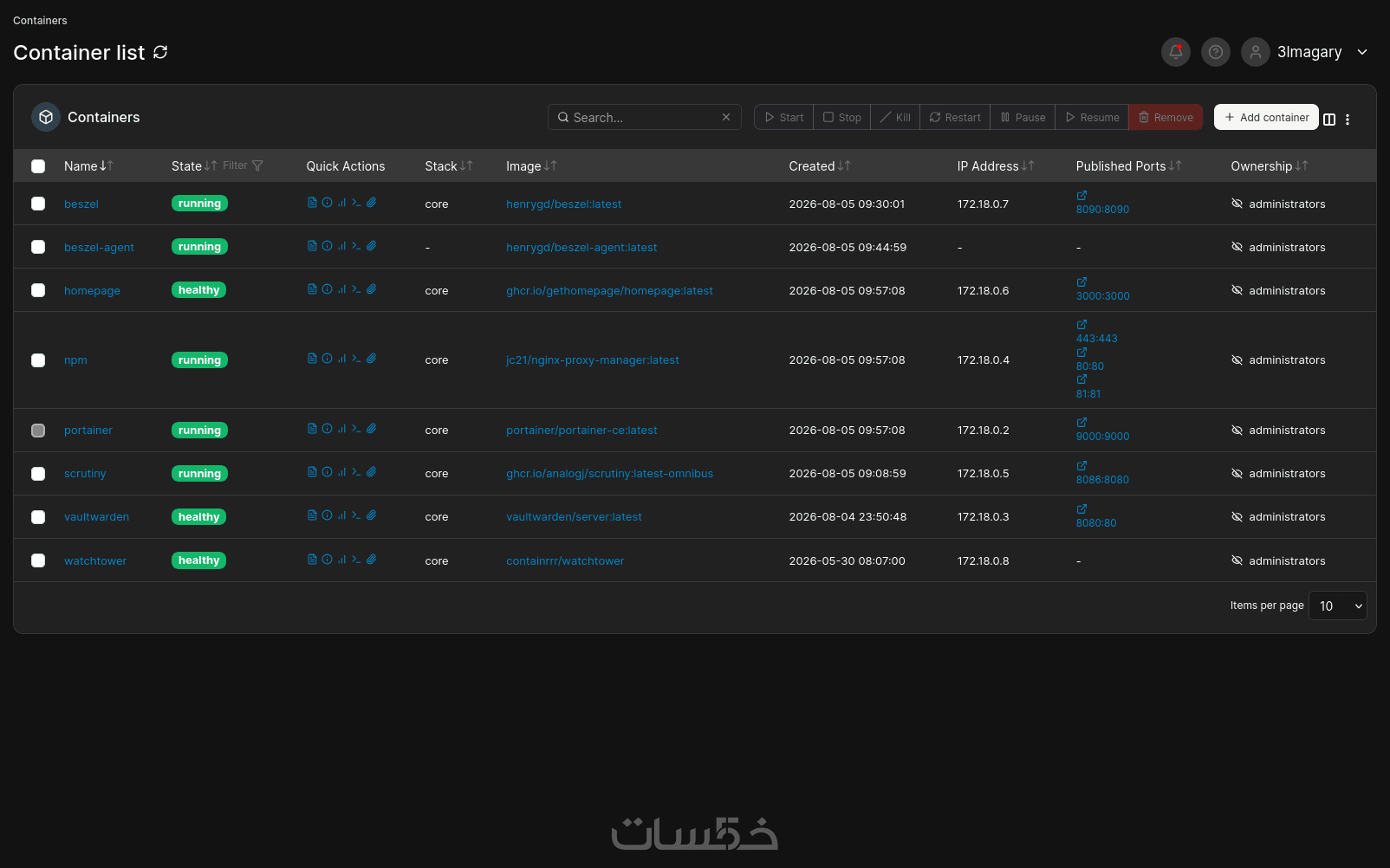Open the Items per page dropdown
The width and height of the screenshot is (1390, 868).
(x=1338, y=606)
